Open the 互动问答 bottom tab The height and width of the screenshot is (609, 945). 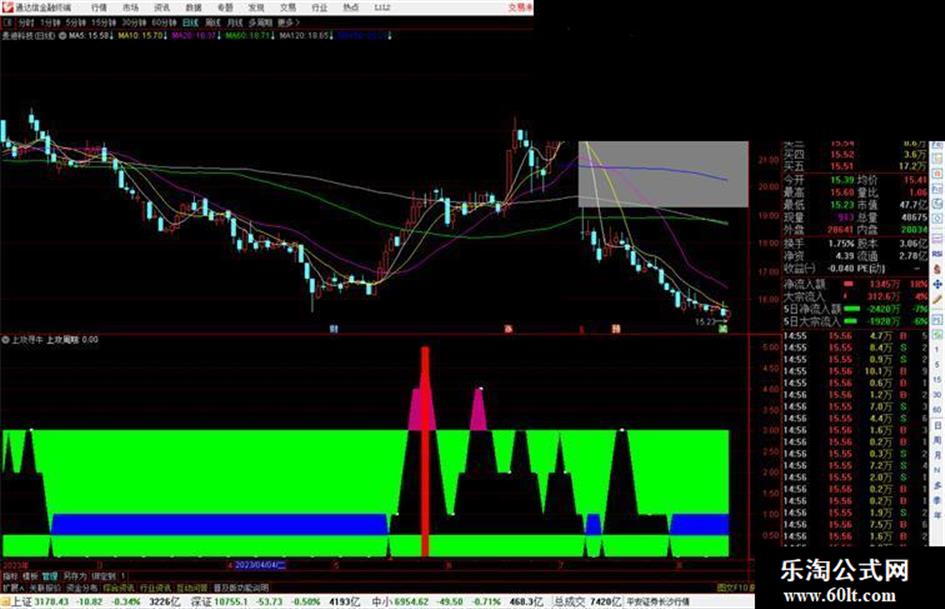192,587
